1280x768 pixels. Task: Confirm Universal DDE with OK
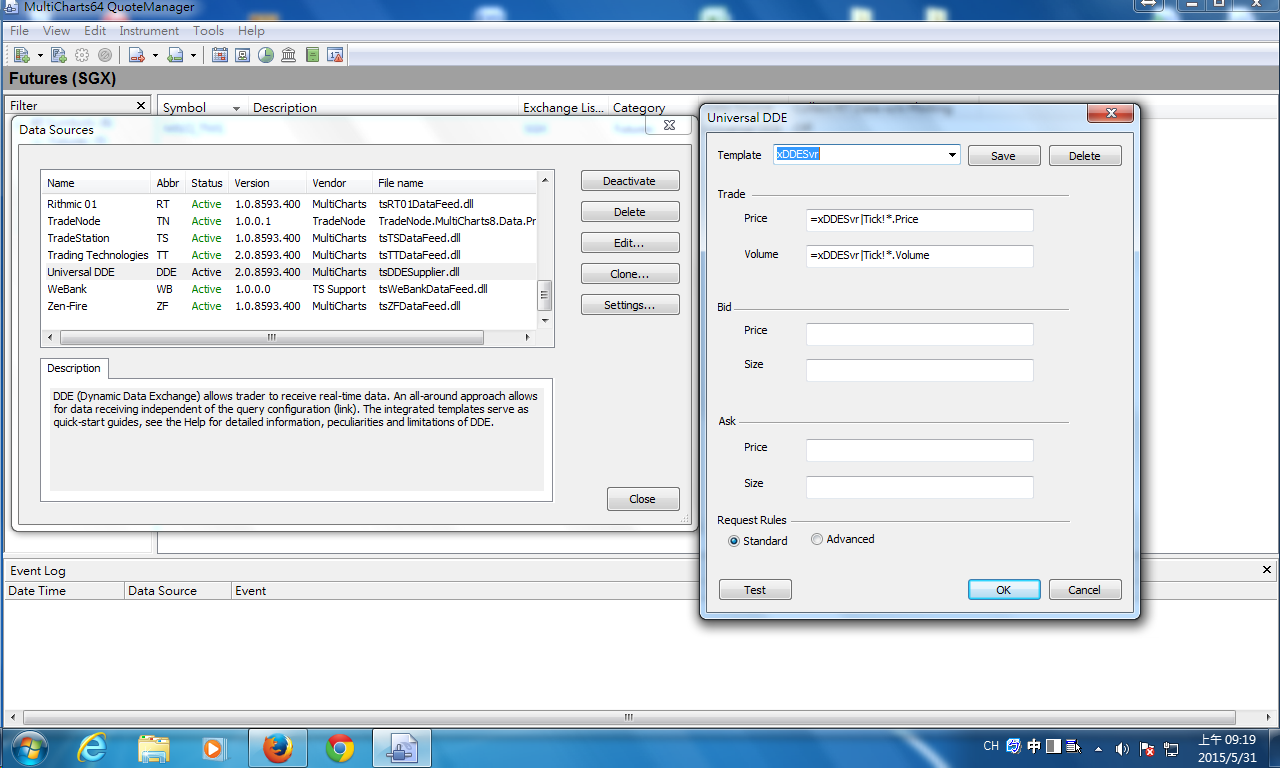[x=1004, y=590]
